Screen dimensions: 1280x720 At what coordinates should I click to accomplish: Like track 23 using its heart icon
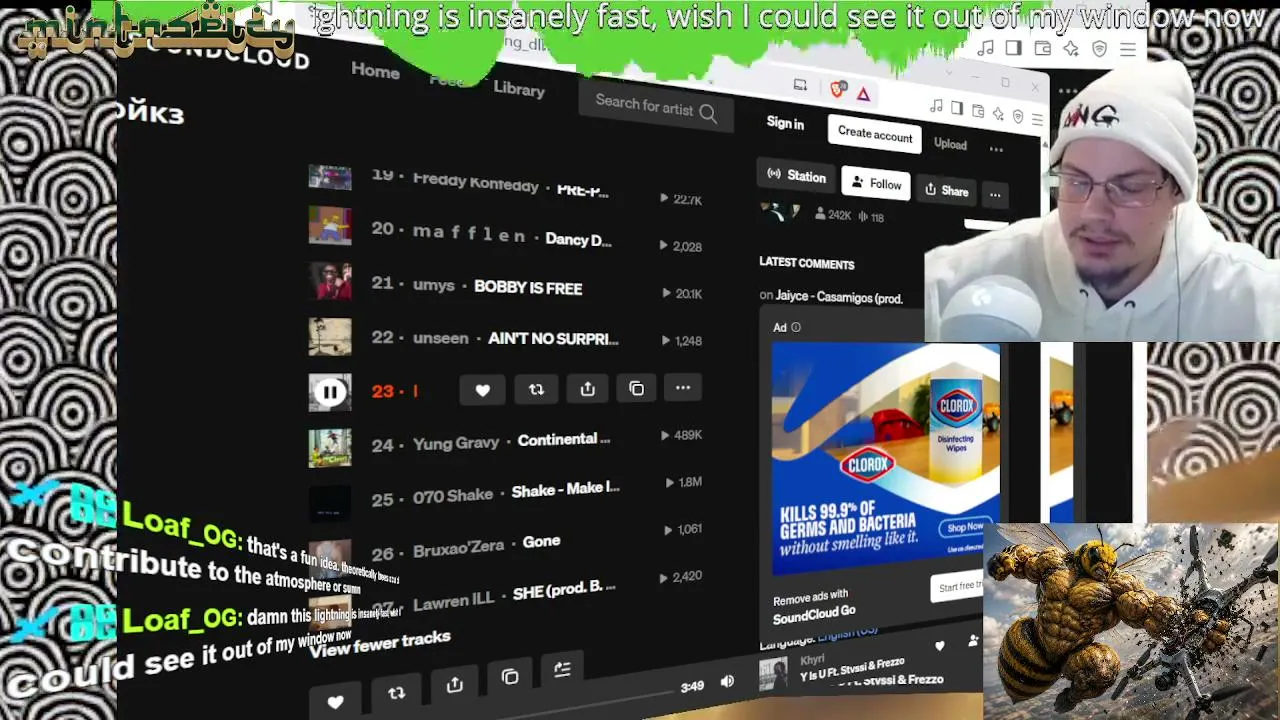coord(482,390)
